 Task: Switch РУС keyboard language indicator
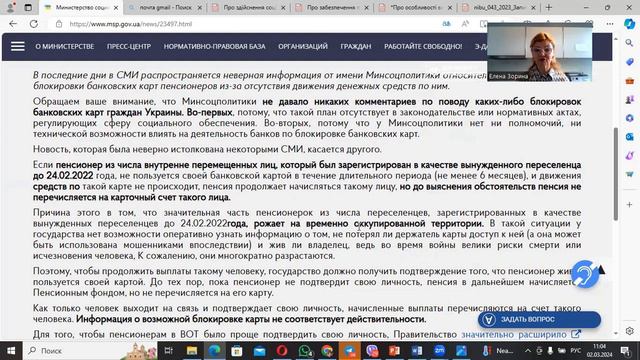coord(576,351)
